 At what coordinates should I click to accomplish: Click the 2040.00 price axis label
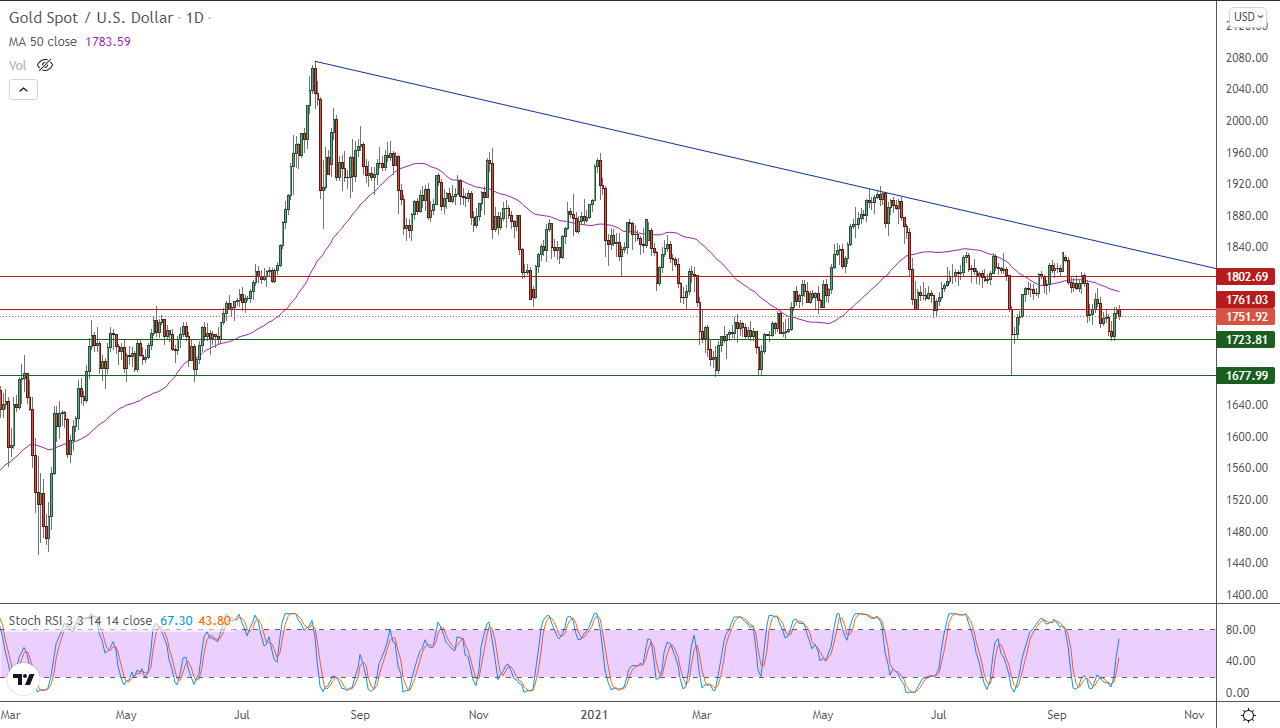coord(1247,89)
